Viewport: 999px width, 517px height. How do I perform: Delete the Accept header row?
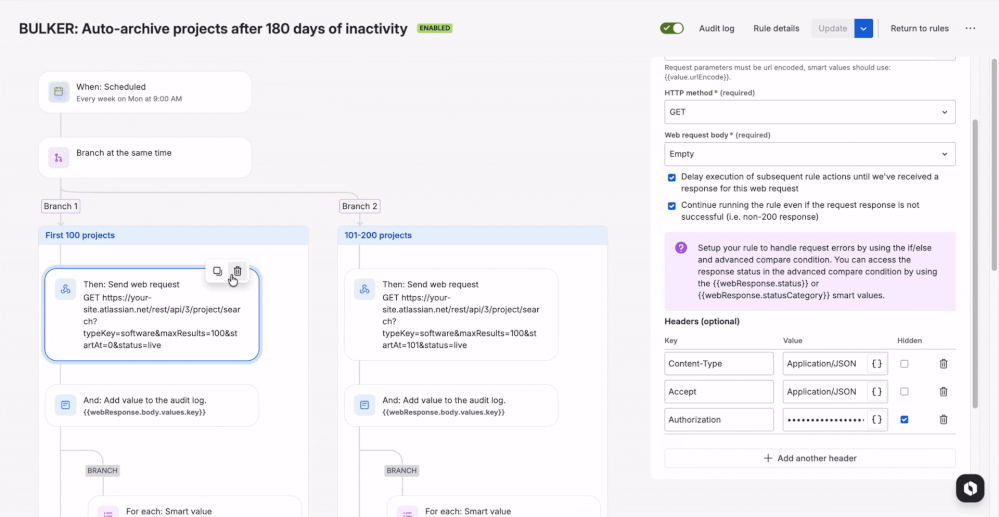click(x=944, y=391)
